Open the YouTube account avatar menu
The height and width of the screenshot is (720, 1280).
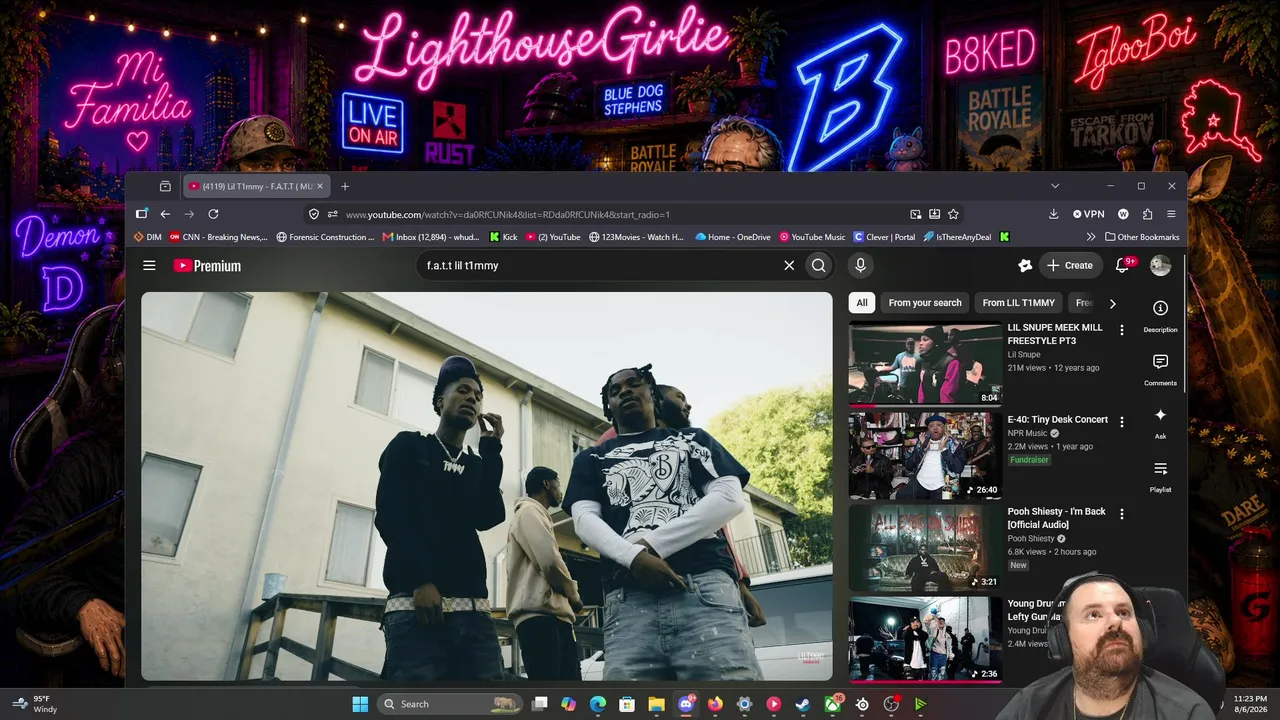click(1160, 265)
